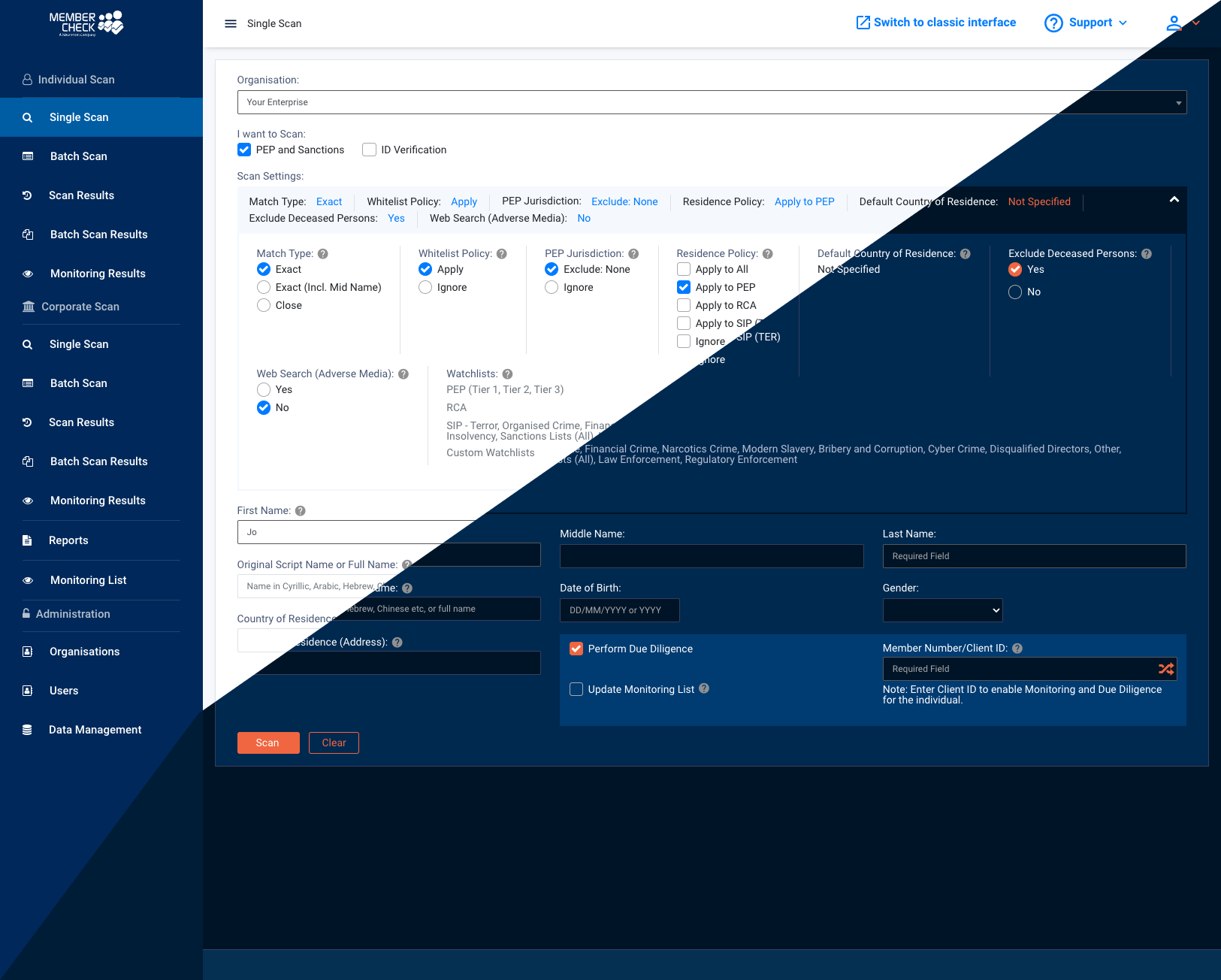The height and width of the screenshot is (980, 1221).
Task: Click the Last Name required field
Action: tap(1035, 556)
